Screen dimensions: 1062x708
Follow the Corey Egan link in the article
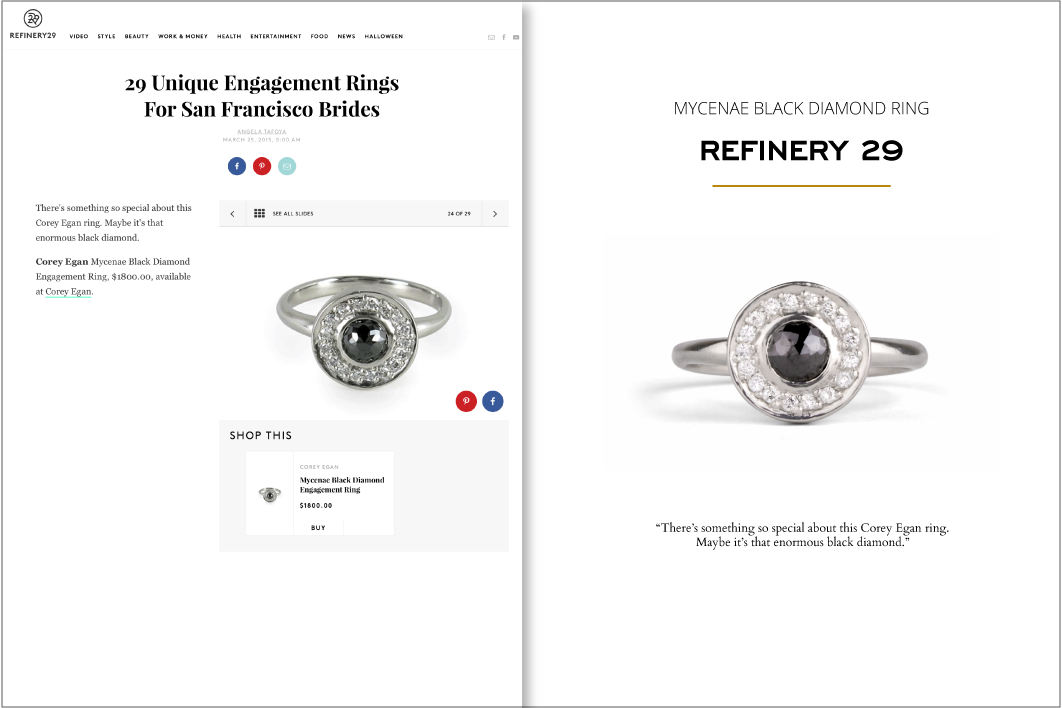click(67, 291)
